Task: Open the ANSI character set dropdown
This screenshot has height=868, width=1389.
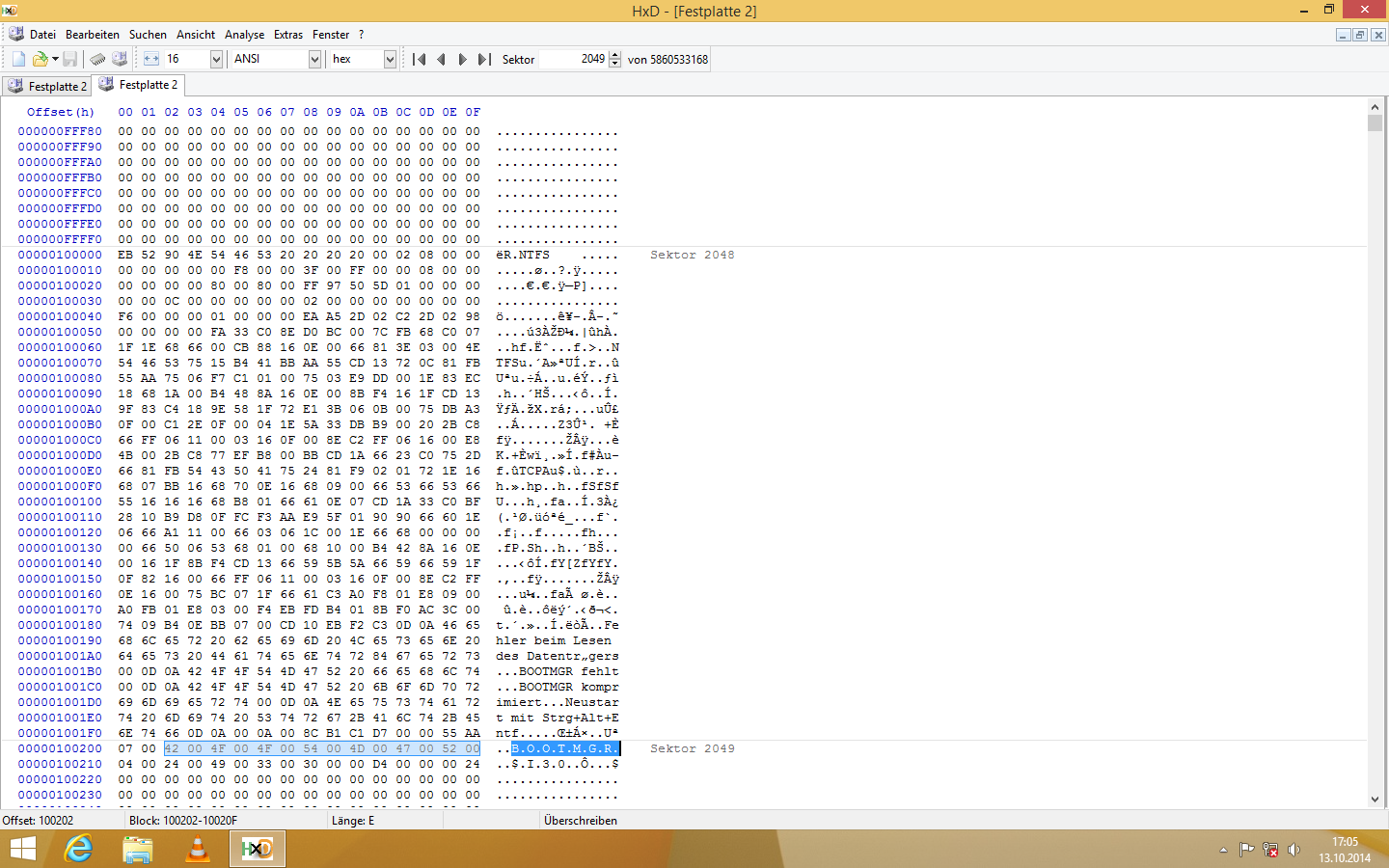Action: 314,59
